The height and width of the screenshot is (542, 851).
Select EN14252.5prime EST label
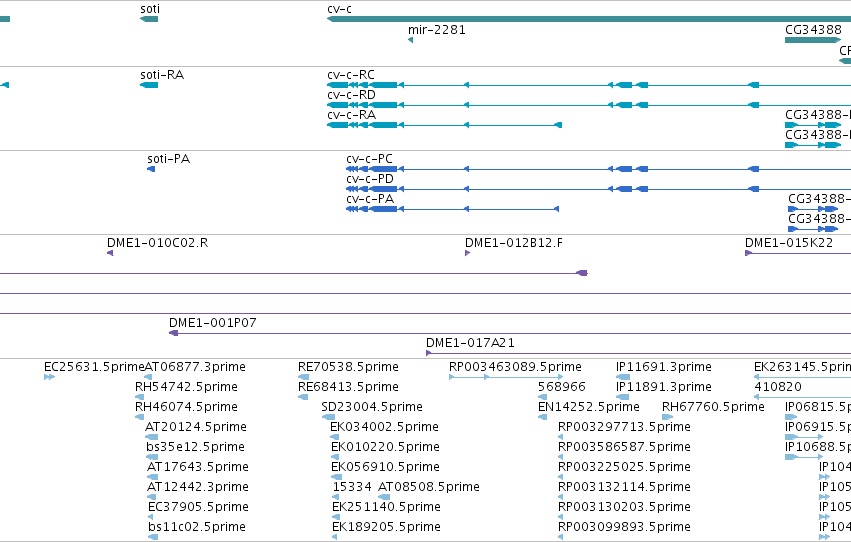pyautogui.click(x=588, y=406)
